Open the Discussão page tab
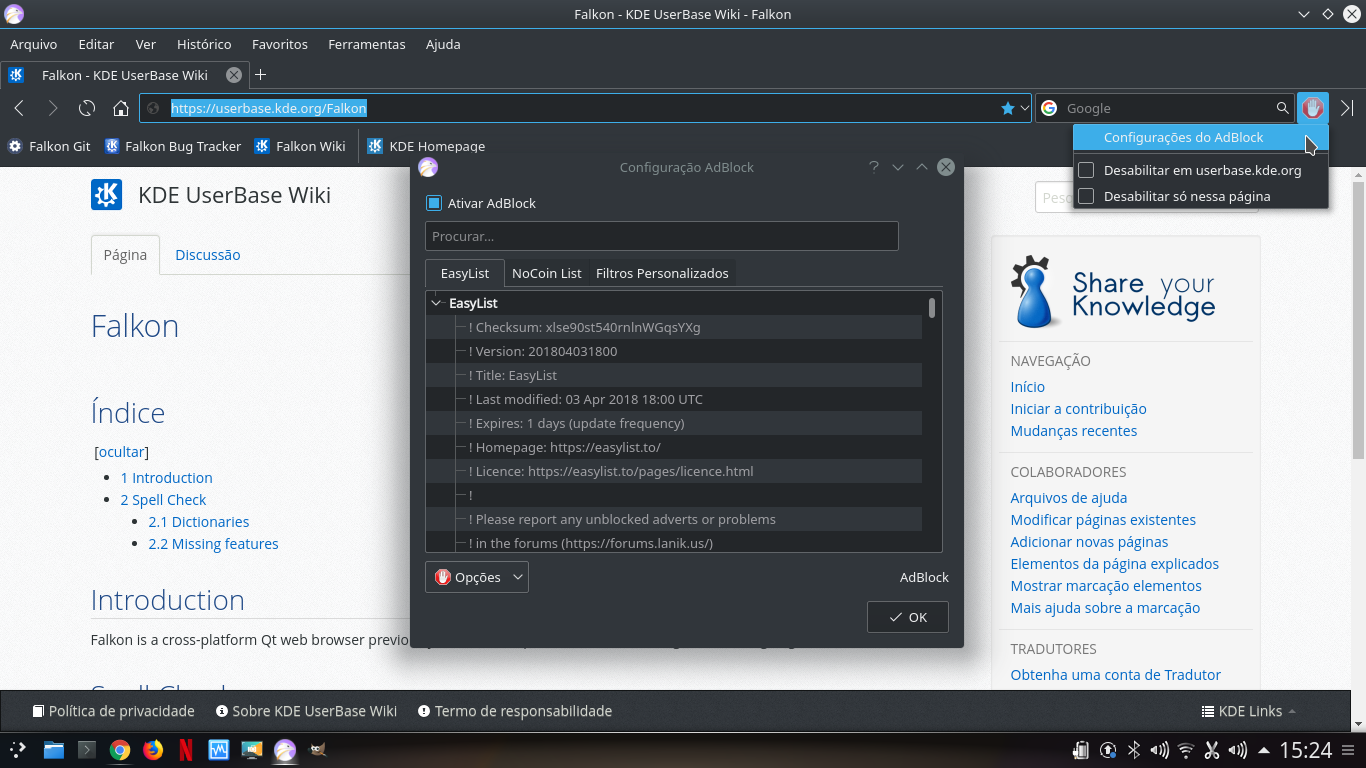The height and width of the screenshot is (768, 1366). click(x=208, y=255)
